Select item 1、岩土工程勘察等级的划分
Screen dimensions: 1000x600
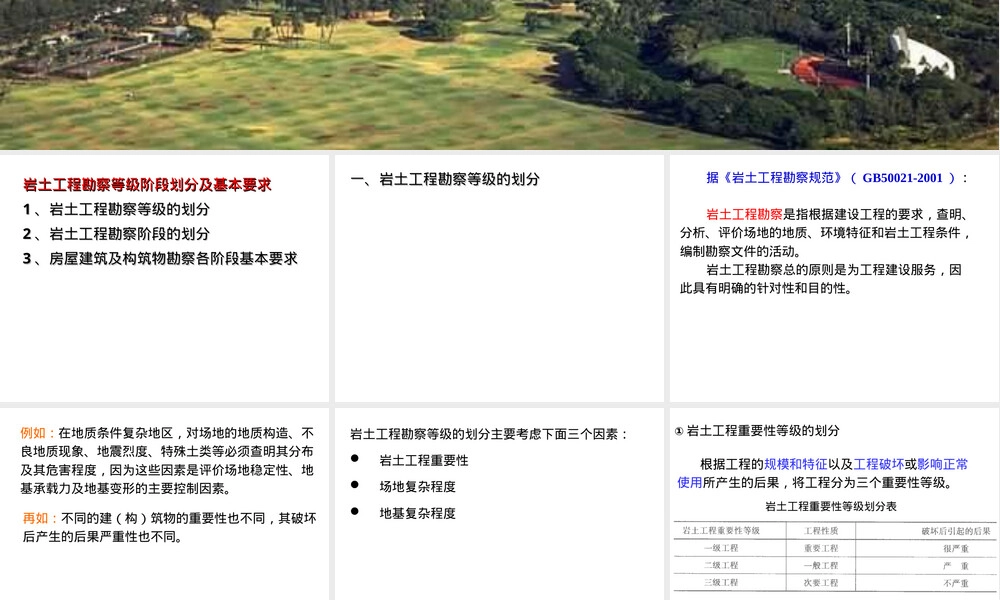pyautogui.click(x=117, y=209)
